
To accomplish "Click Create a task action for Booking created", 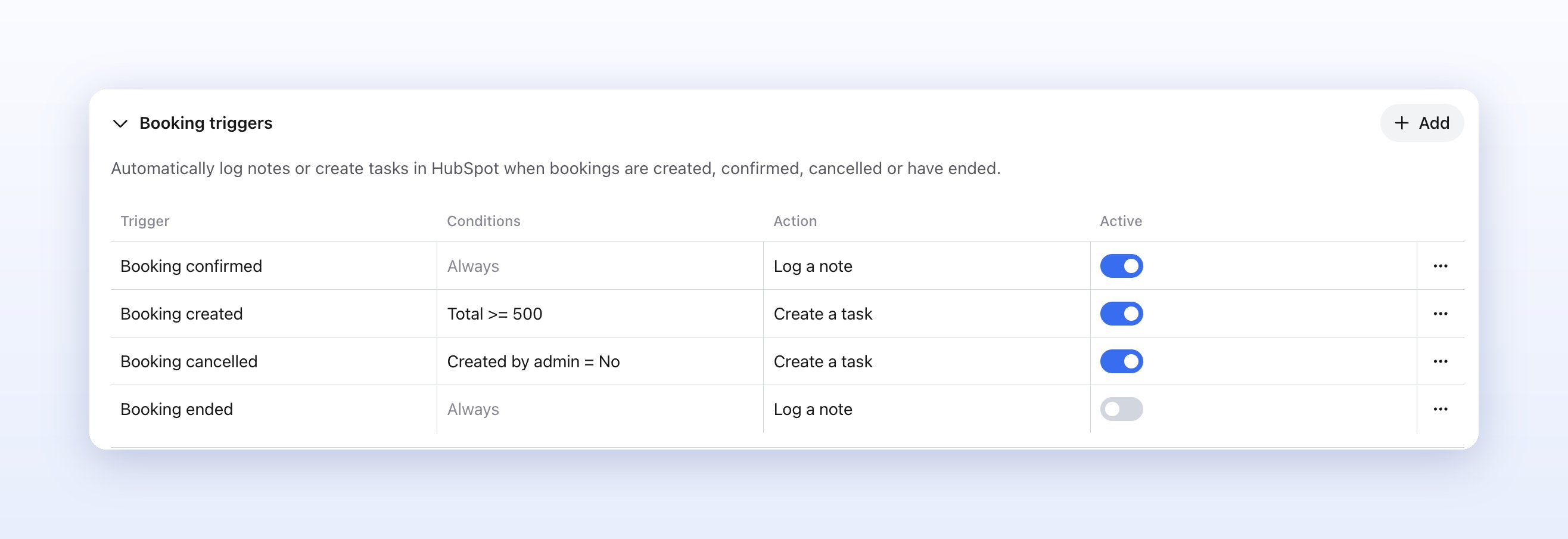I will (823, 314).
